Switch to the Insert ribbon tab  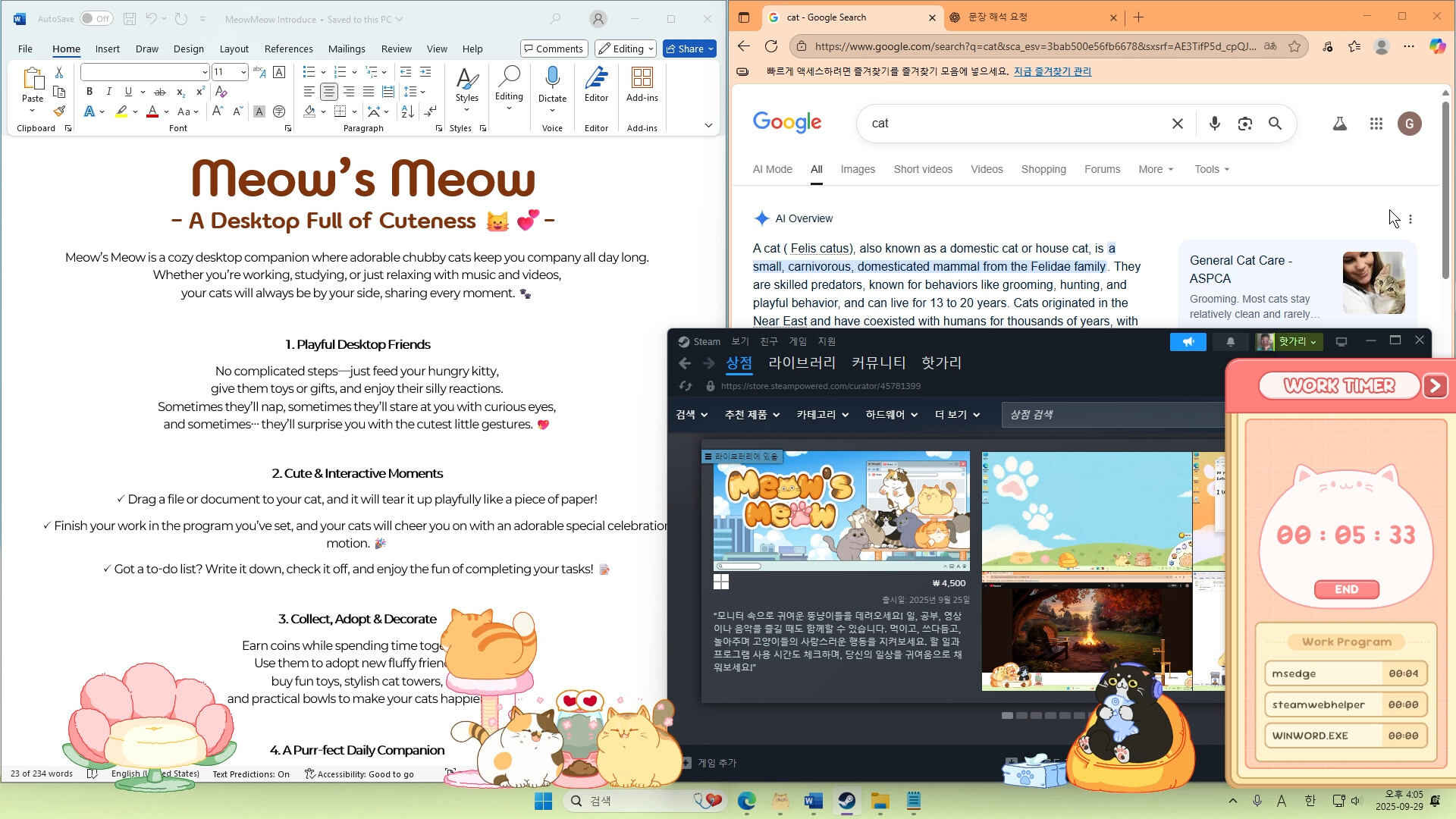[x=107, y=48]
